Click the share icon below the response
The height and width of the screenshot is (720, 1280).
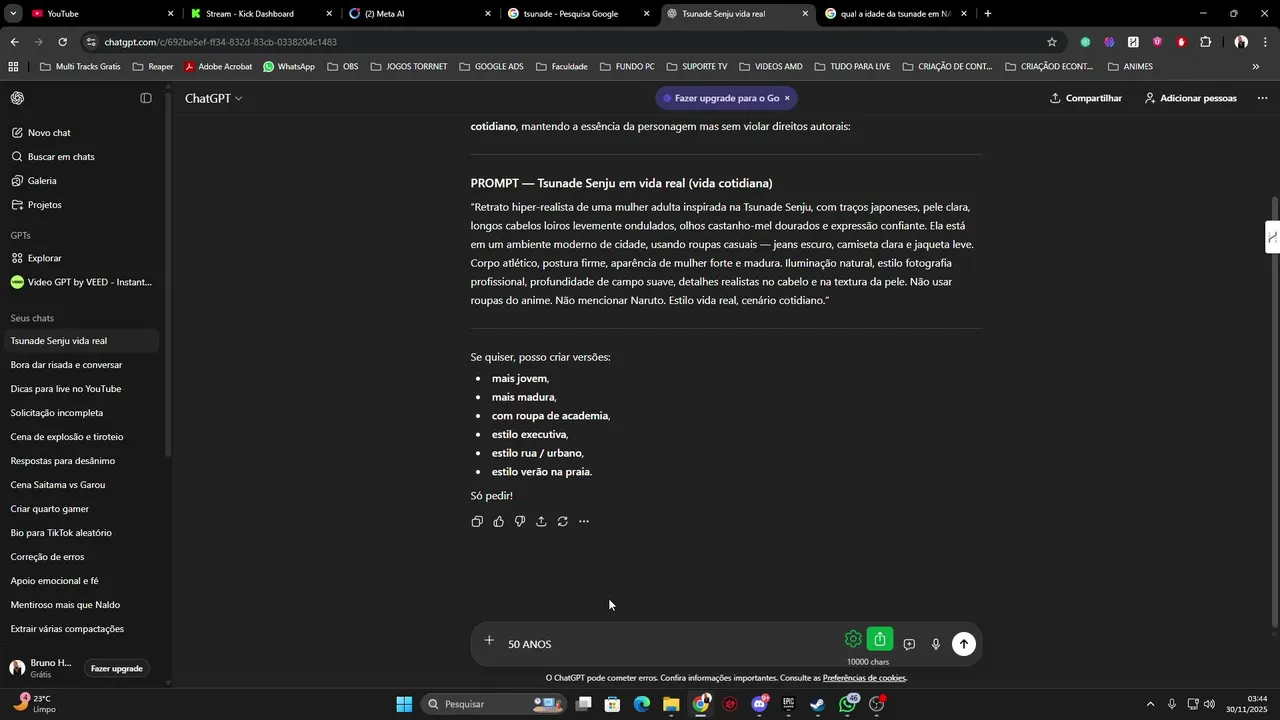(x=541, y=522)
